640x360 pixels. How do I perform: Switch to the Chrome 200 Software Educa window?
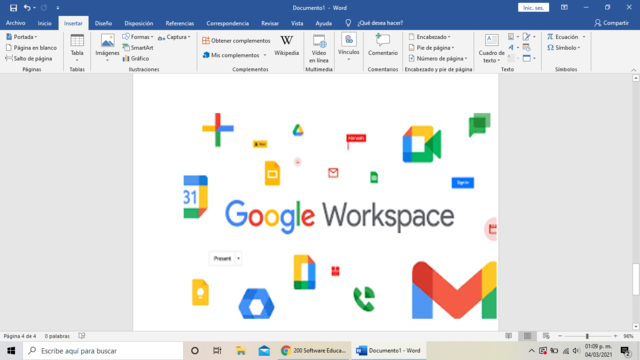click(x=314, y=351)
